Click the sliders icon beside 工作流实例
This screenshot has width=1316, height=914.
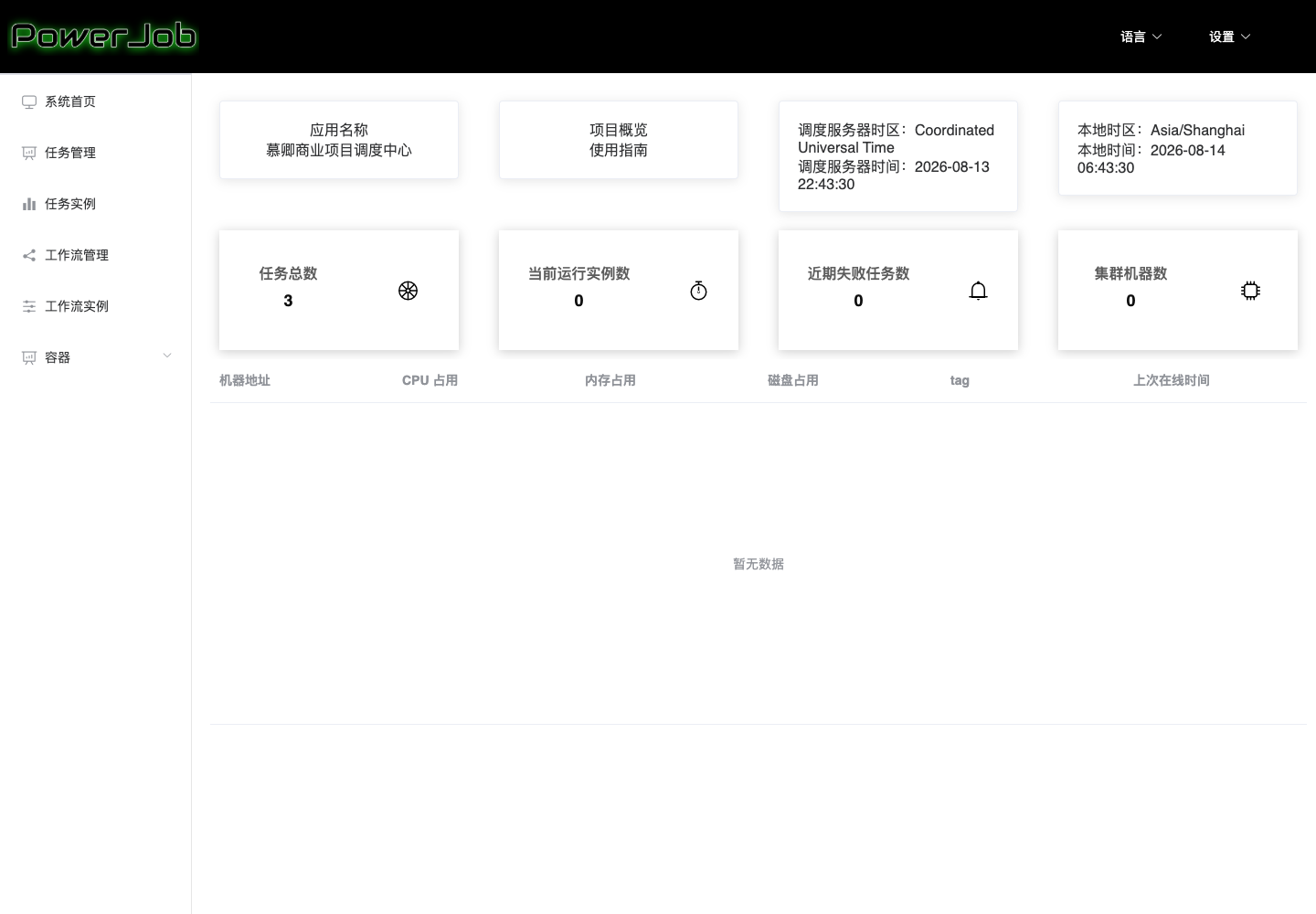29,306
